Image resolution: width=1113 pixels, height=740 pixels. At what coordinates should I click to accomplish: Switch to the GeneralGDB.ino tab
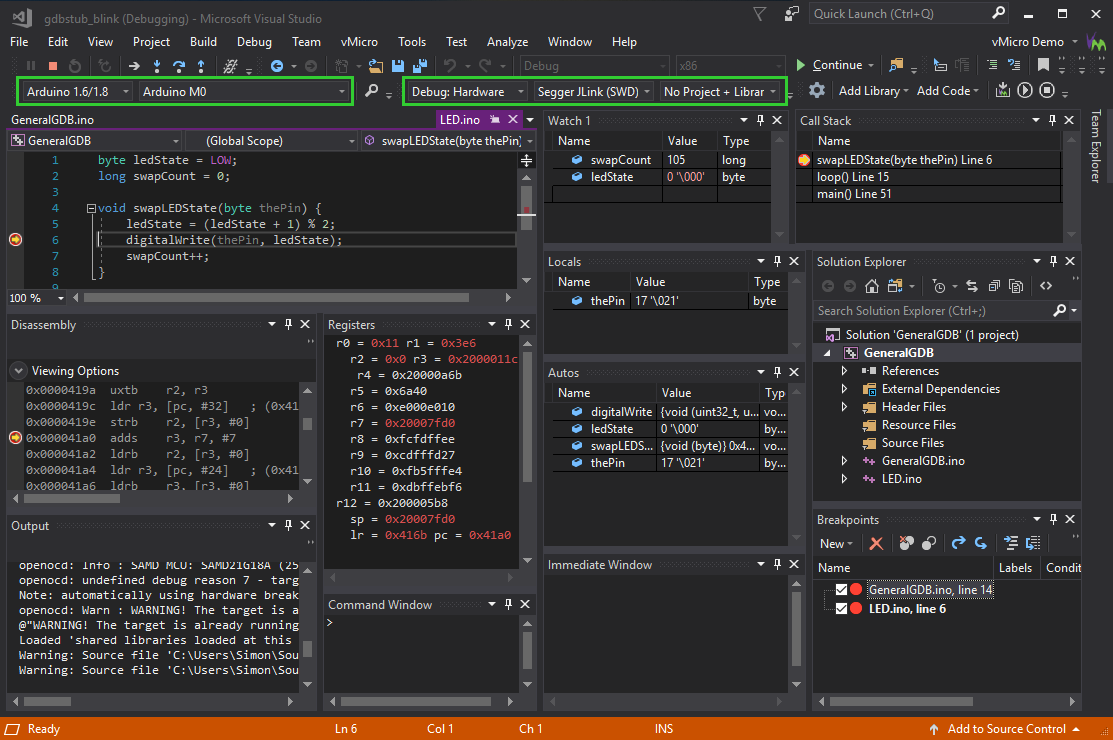click(x=53, y=120)
